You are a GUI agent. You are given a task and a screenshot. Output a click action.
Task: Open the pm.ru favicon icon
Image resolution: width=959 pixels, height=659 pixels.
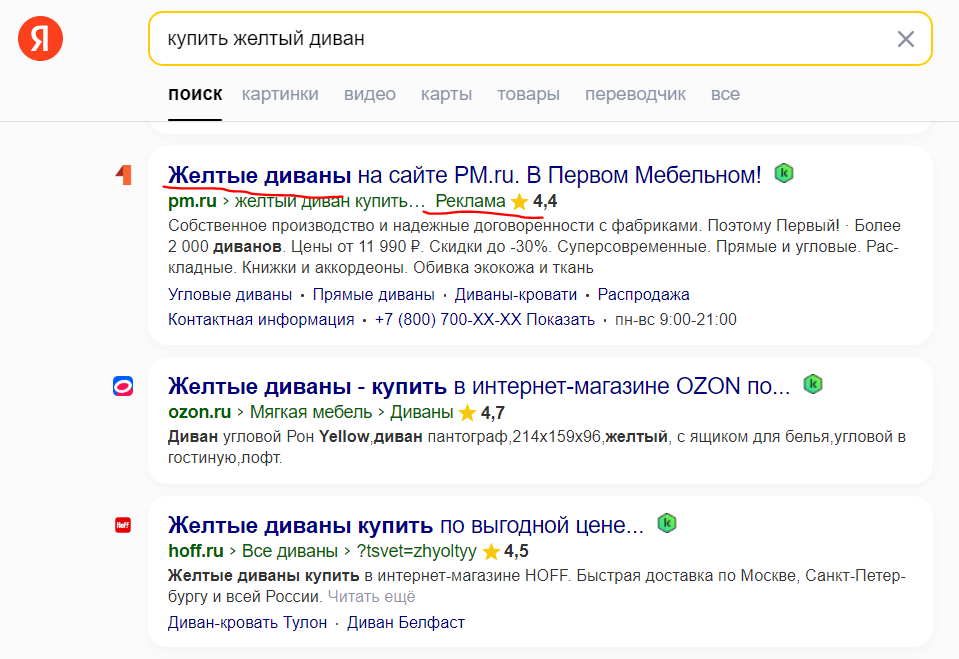coord(124,175)
